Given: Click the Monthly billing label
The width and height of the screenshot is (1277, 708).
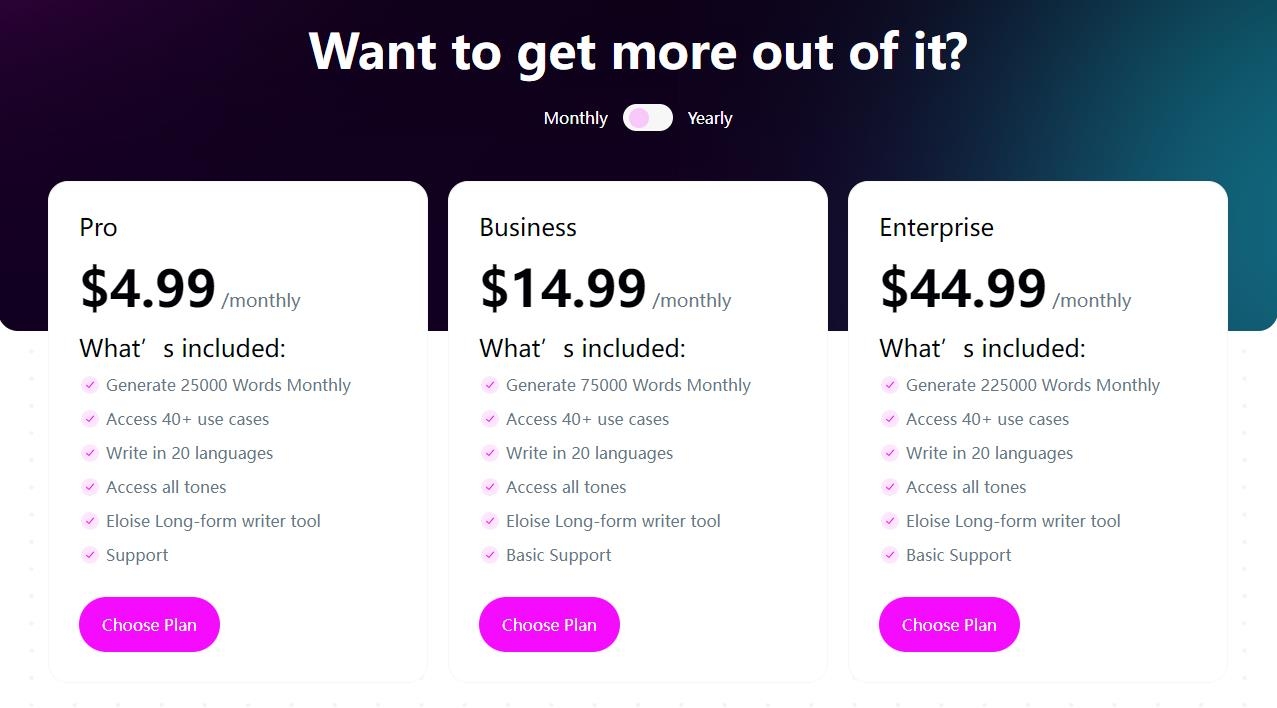Looking at the screenshot, I should click(x=575, y=118).
